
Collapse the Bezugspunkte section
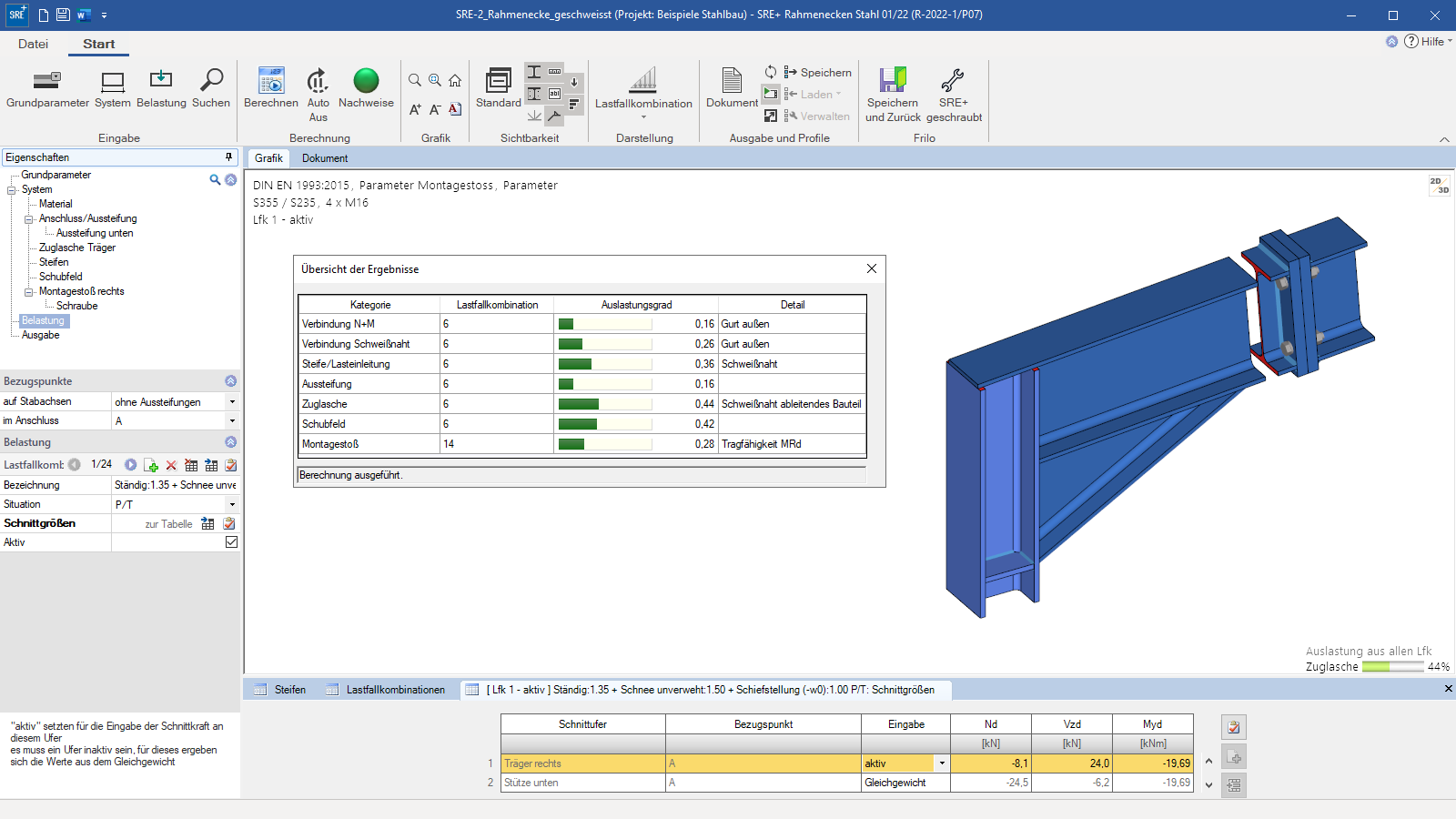click(230, 381)
